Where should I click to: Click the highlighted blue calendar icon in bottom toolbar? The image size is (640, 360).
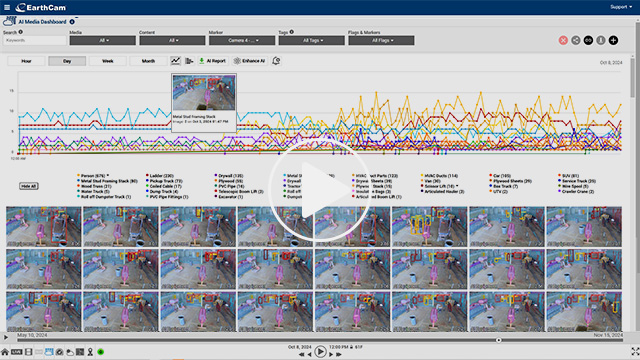49,352
